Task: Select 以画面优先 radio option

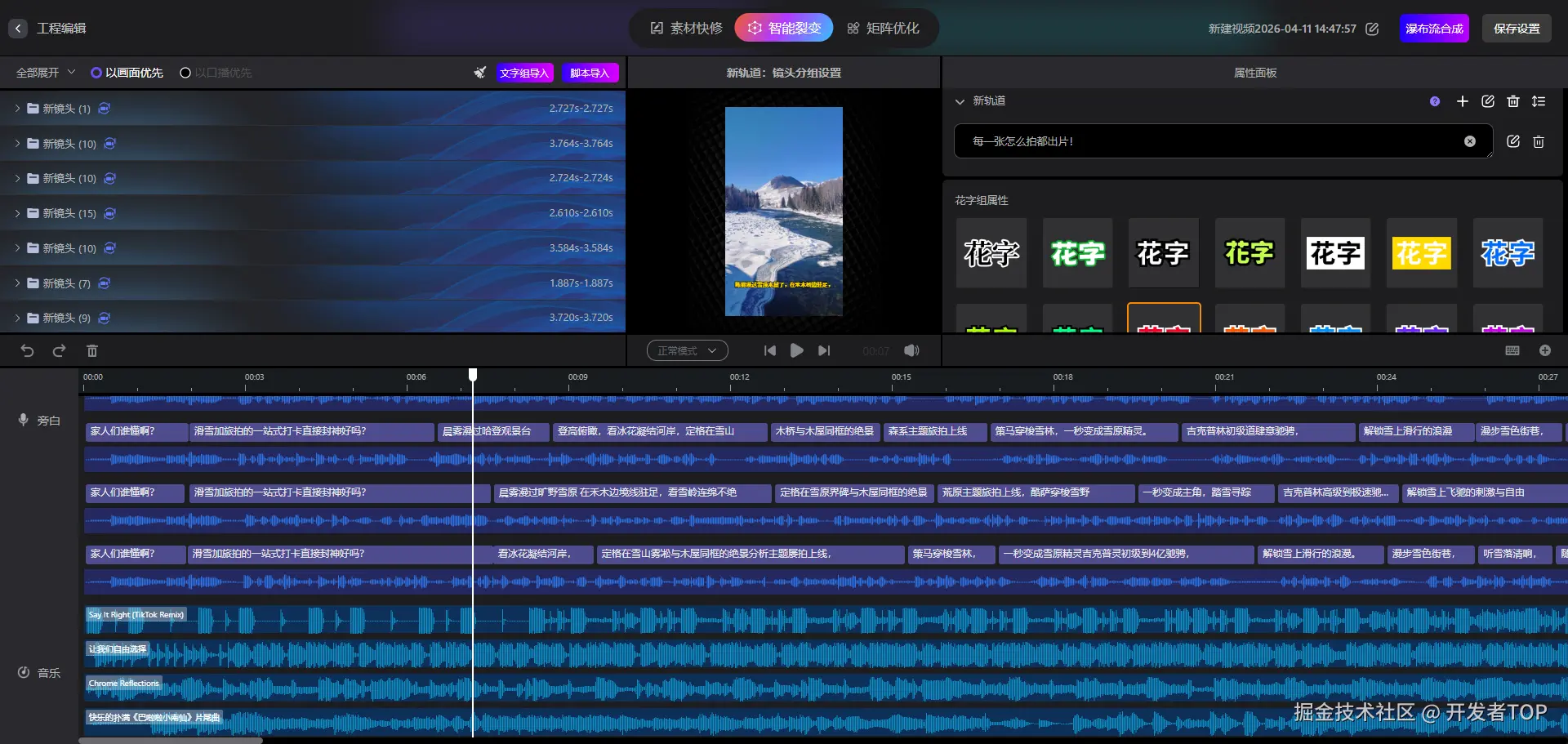Action: pos(127,73)
